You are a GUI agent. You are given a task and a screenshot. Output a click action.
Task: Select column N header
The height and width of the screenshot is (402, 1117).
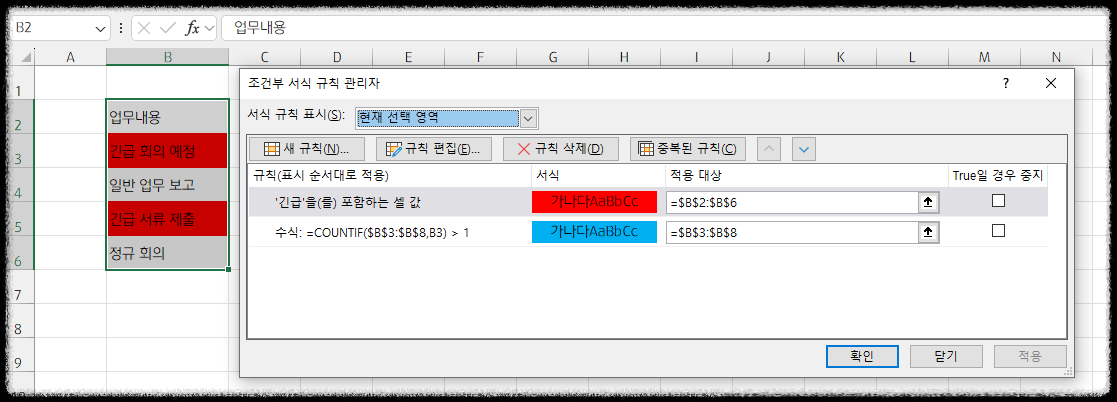1056,57
